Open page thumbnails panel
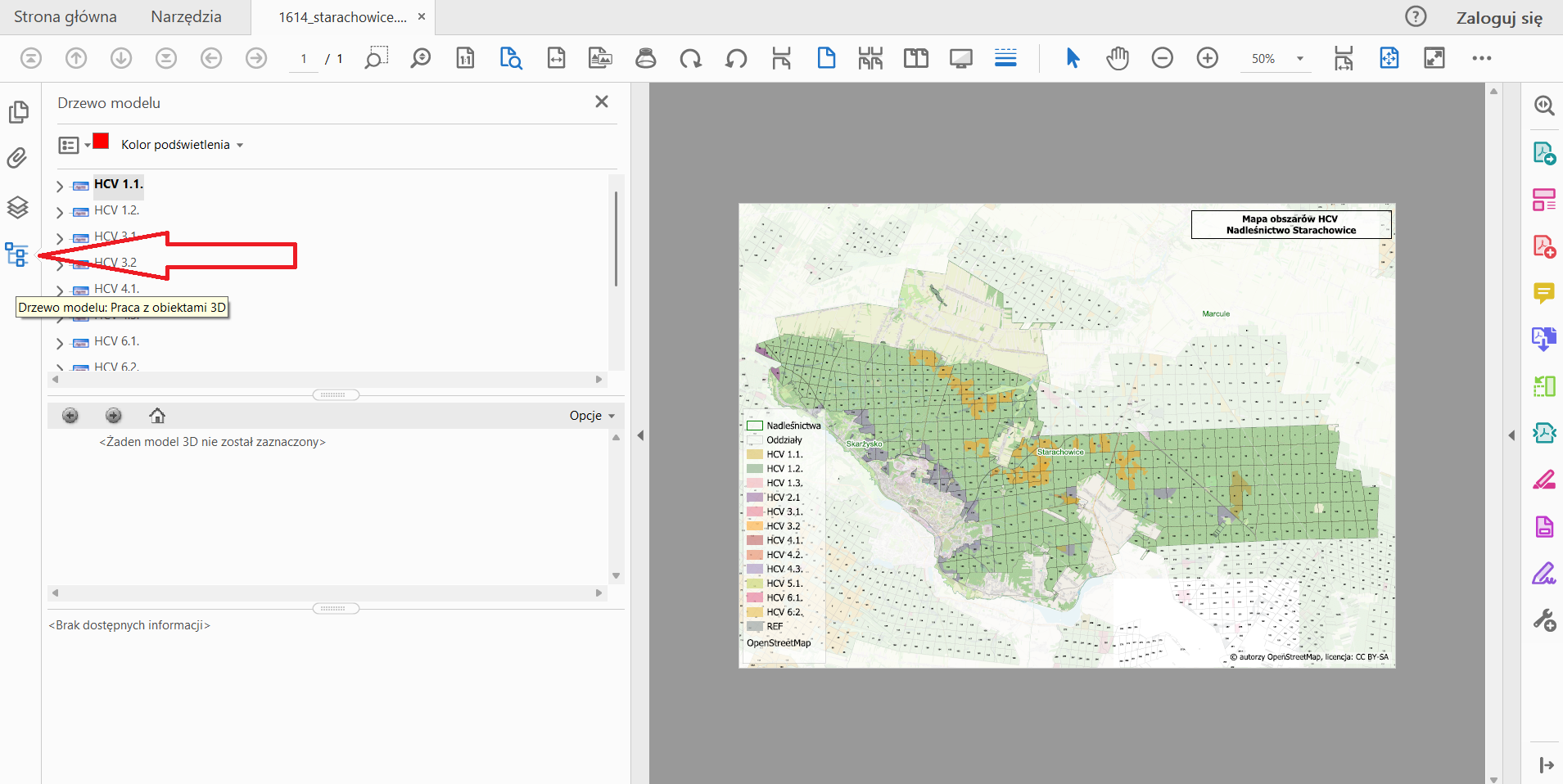The width and height of the screenshot is (1563, 784). click(x=18, y=111)
